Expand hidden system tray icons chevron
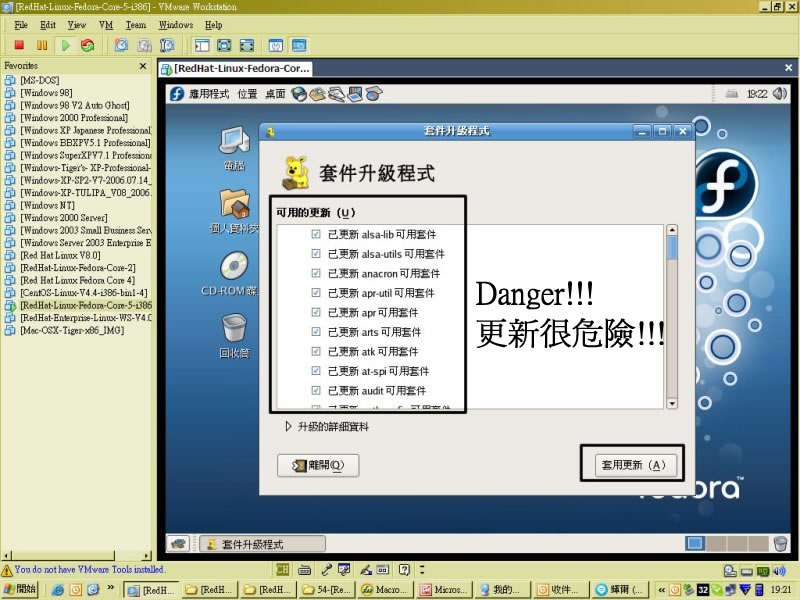 pyautogui.click(x=661, y=590)
